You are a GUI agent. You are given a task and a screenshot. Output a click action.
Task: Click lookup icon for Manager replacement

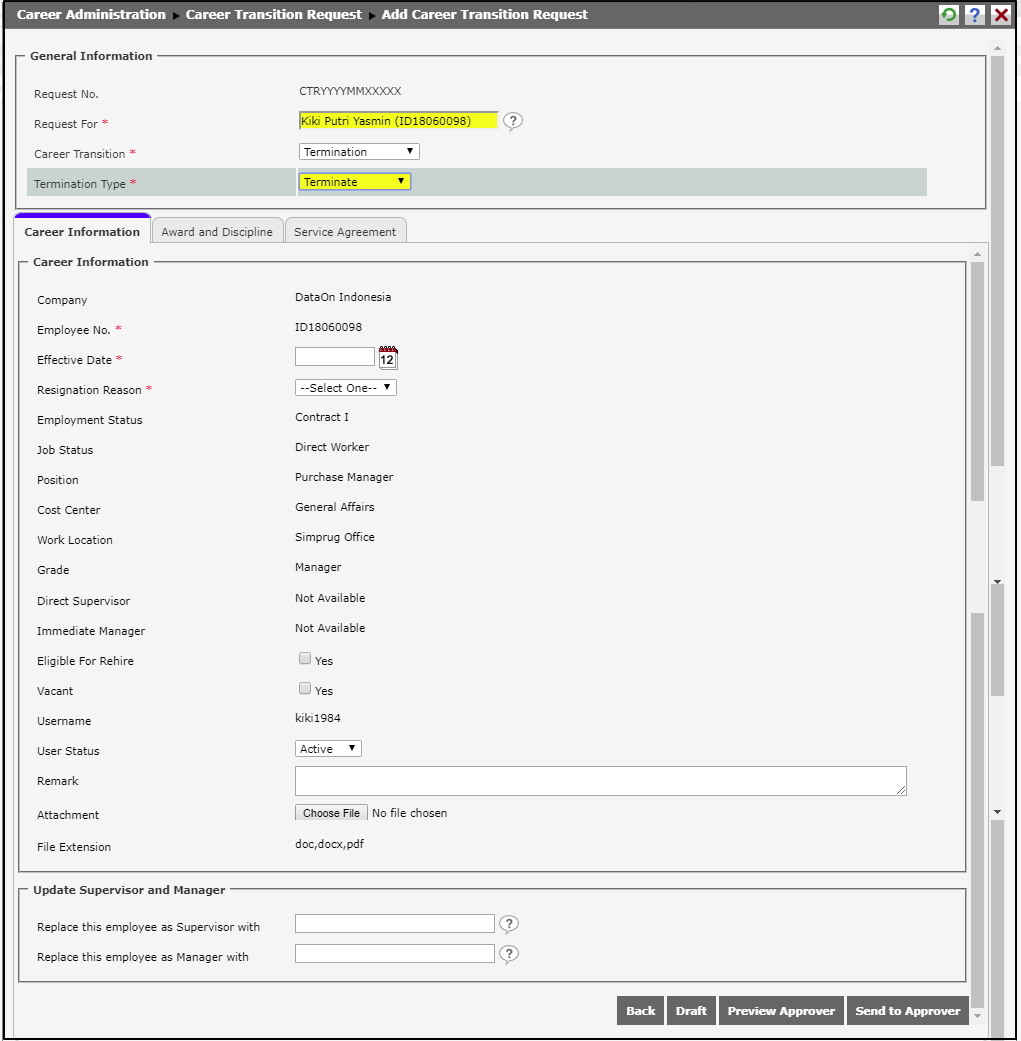click(509, 954)
